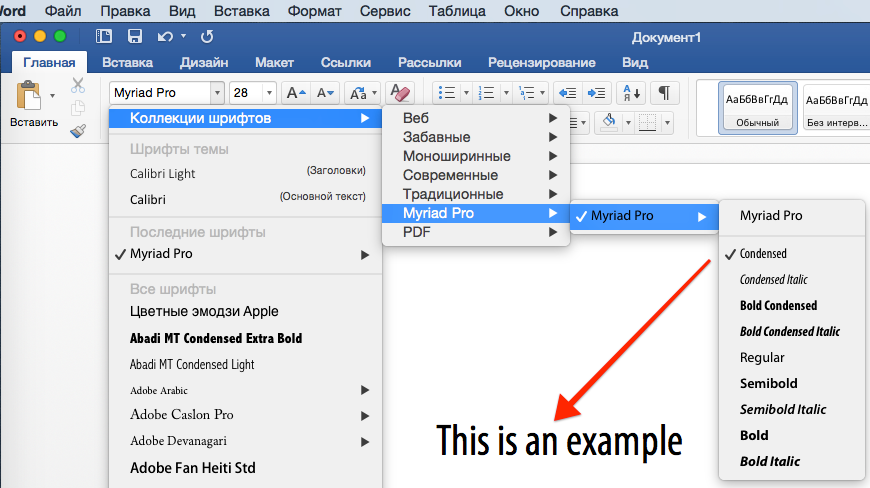Click the Paste clipboard icon

[28, 95]
